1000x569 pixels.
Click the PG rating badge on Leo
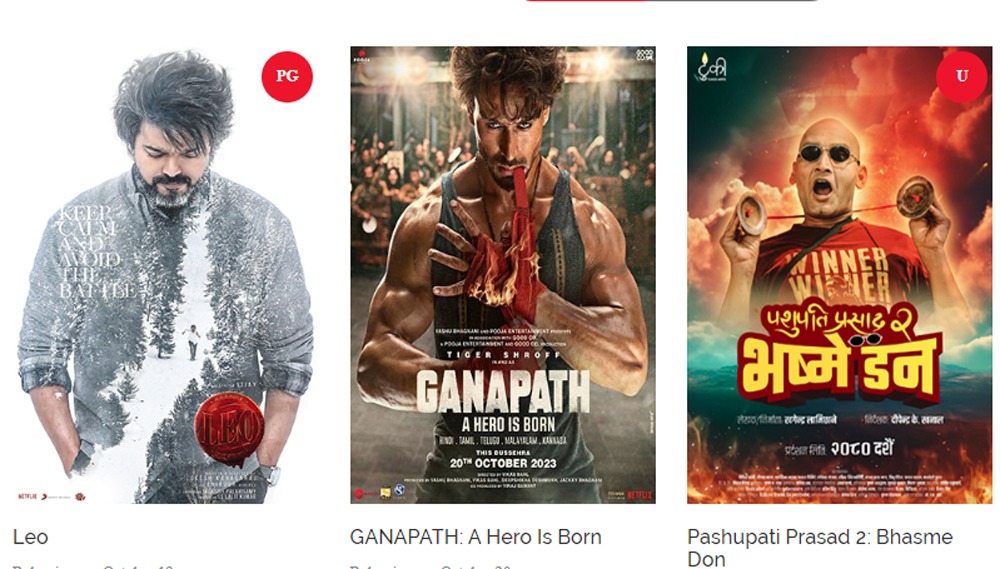point(287,77)
